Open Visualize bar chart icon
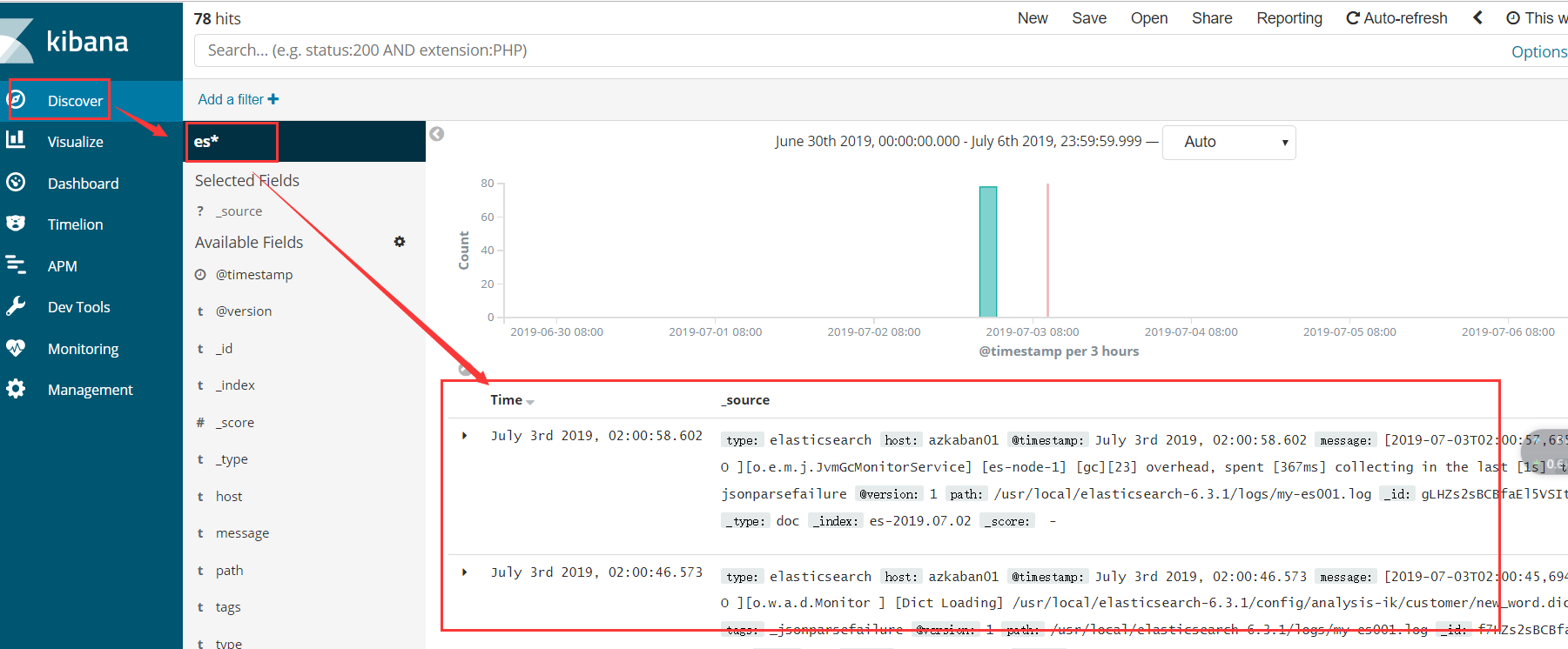The height and width of the screenshot is (649, 1568). (16, 139)
